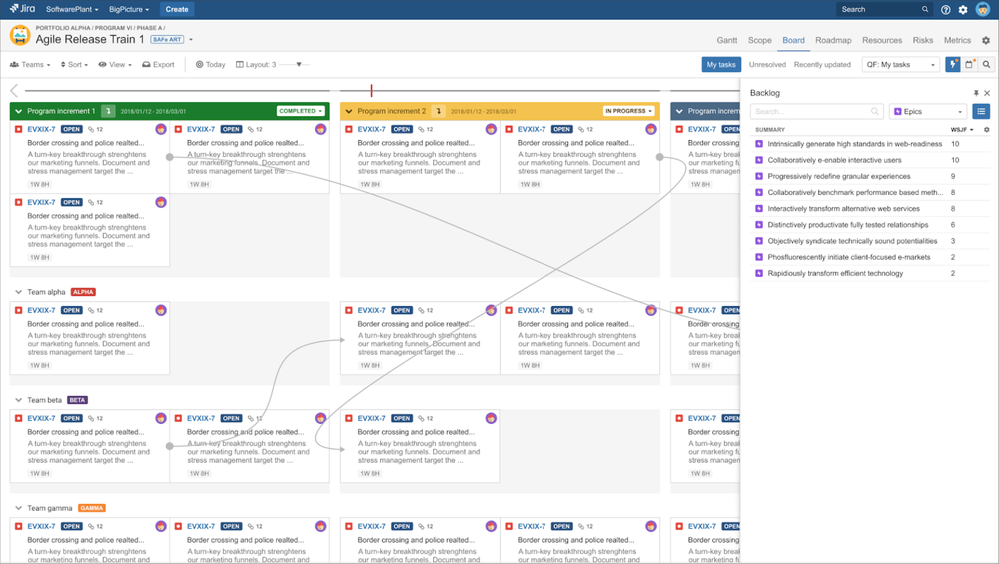Viewport: 999px width, 564px height.
Task: Click the Create button
Action: click(176, 9)
